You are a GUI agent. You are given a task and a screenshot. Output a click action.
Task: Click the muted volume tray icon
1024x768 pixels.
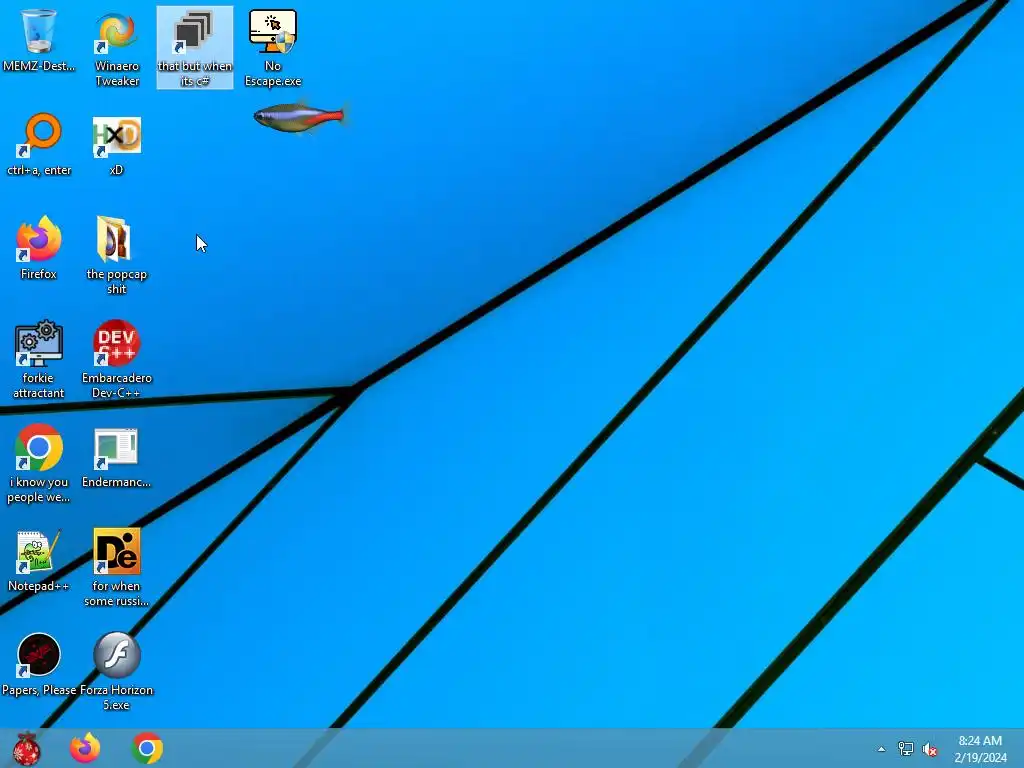930,749
